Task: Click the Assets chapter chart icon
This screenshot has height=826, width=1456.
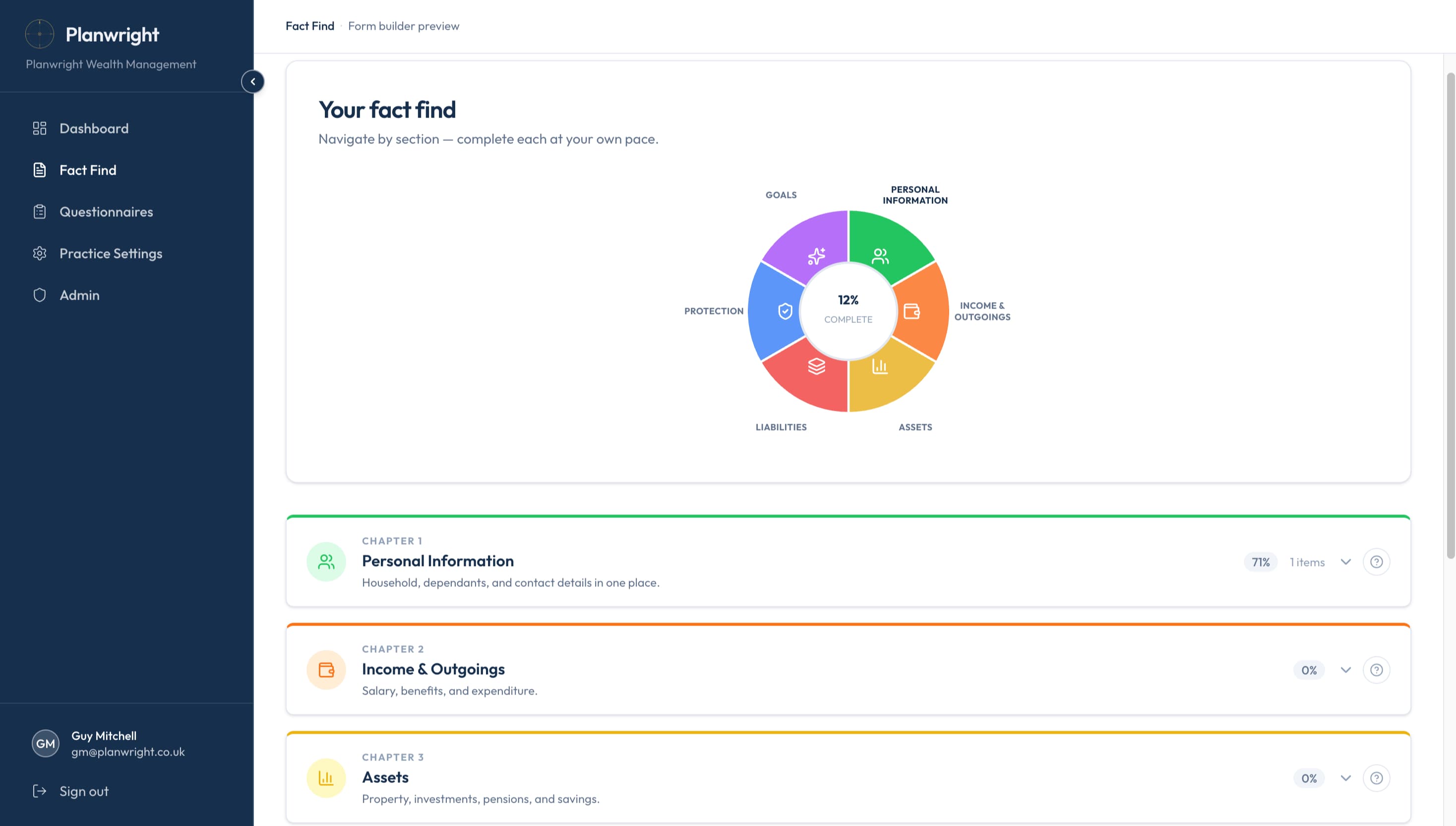Action: point(326,778)
